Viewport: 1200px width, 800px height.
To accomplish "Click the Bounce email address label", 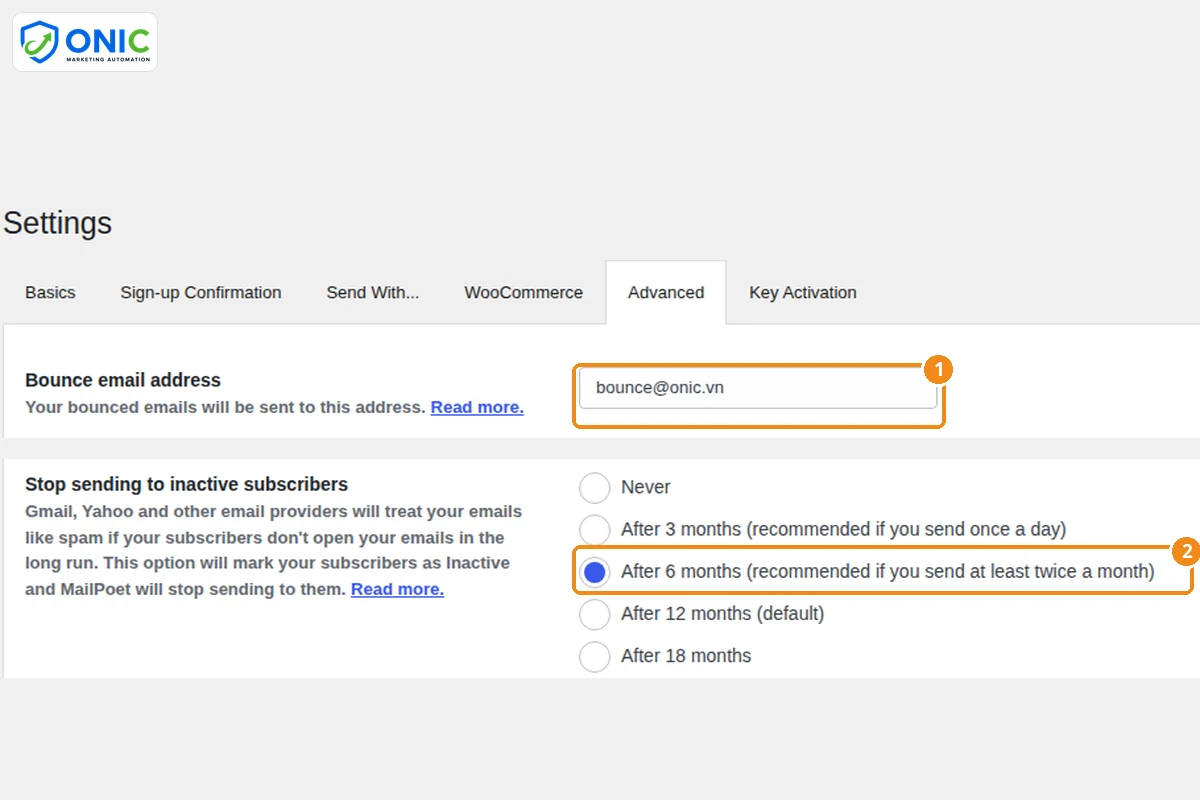I will point(123,380).
